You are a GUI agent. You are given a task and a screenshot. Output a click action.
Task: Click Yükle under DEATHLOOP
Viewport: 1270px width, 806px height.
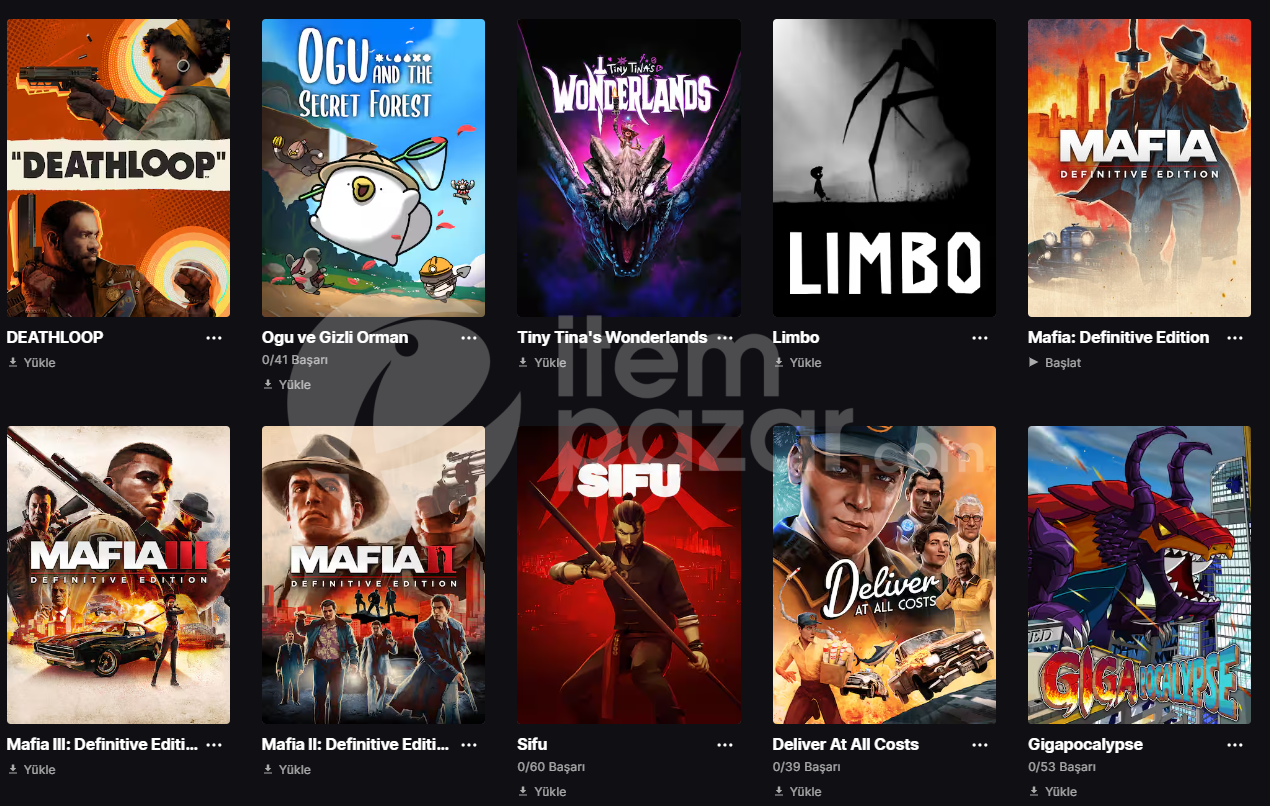(32, 363)
